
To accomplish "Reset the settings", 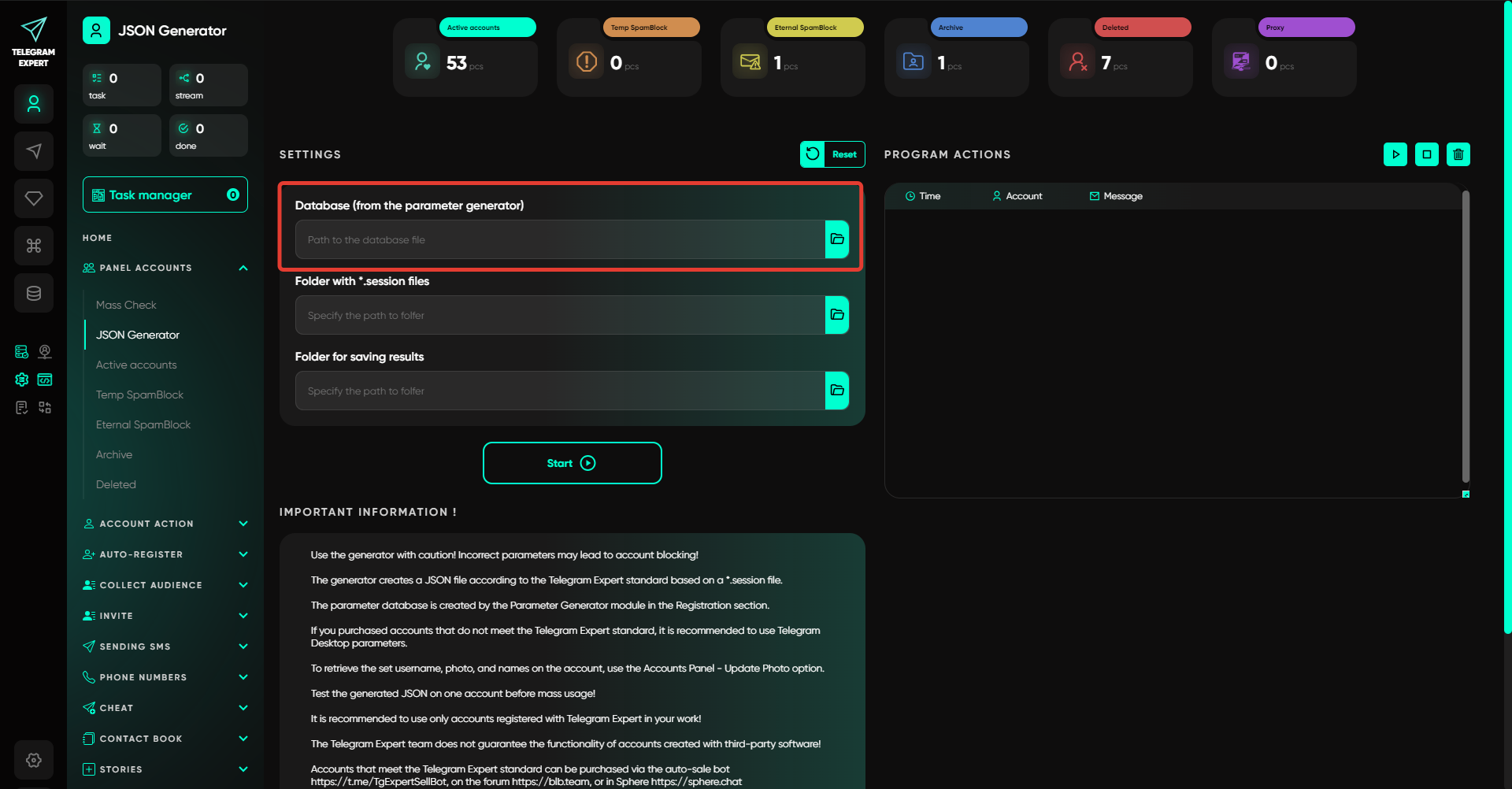I will (x=832, y=154).
